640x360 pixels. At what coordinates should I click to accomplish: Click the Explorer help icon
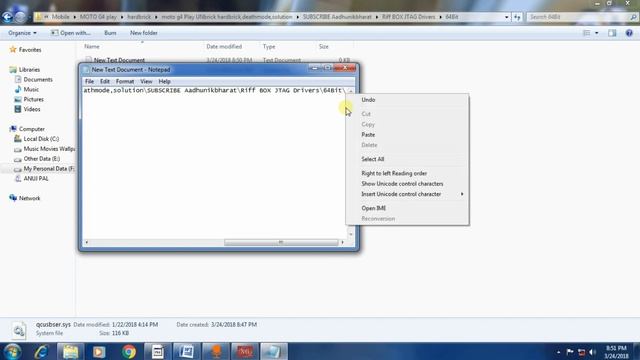(629, 33)
